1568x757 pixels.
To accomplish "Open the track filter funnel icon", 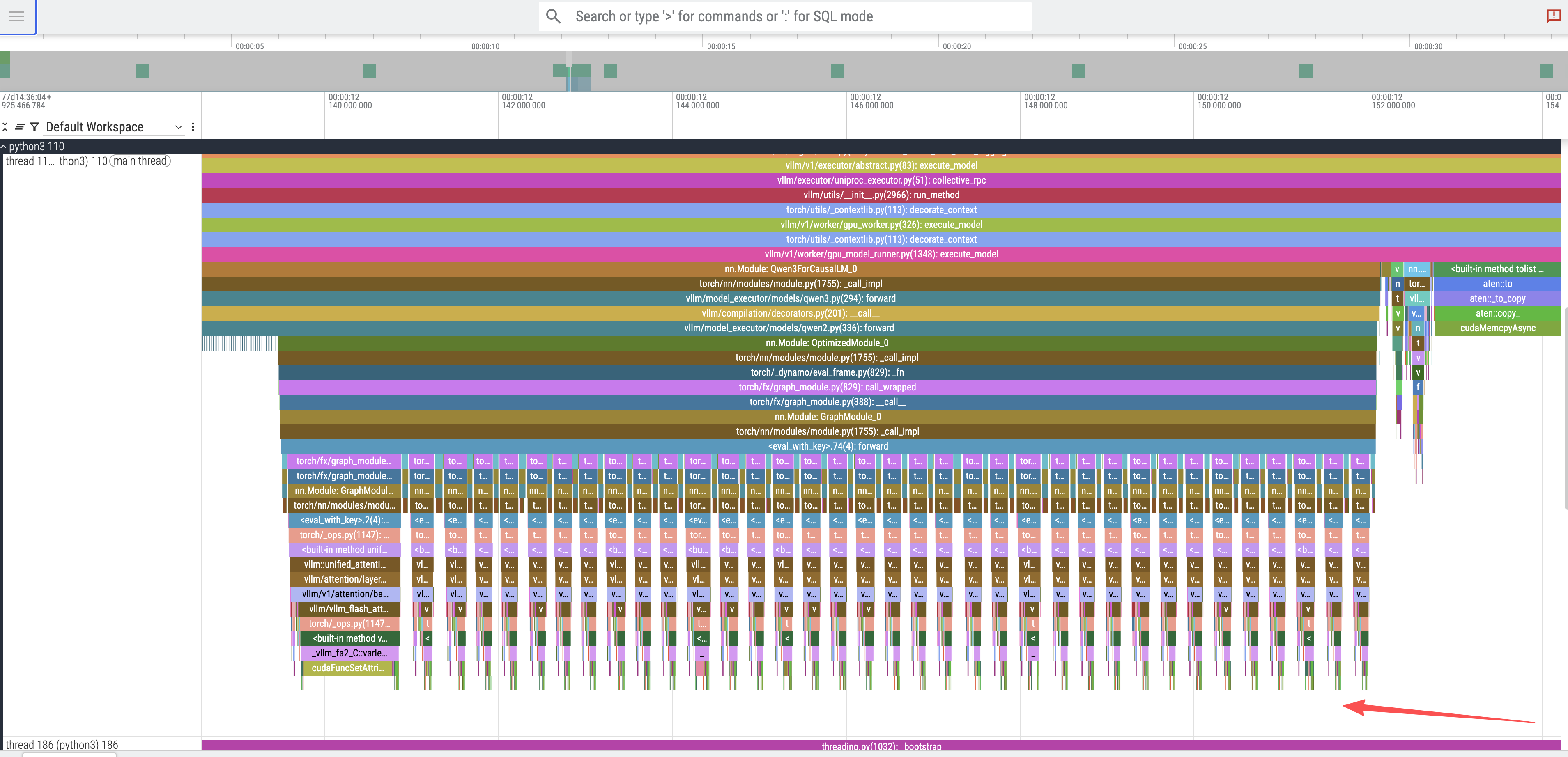I will 34,126.
